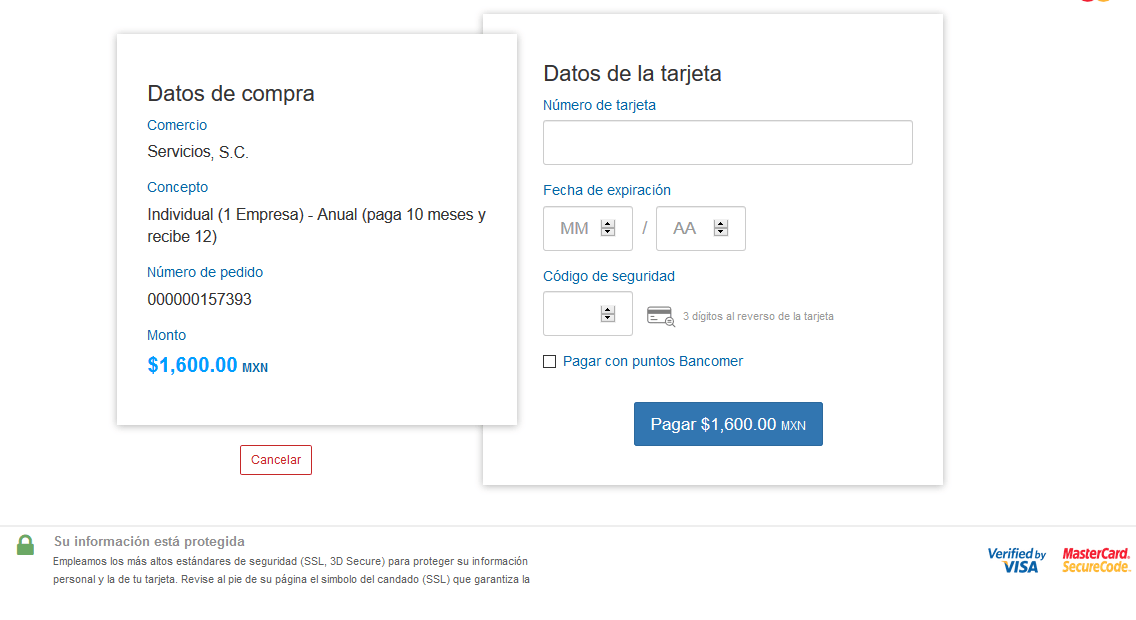Click the card reverse CVV hint icon

(x=661, y=317)
